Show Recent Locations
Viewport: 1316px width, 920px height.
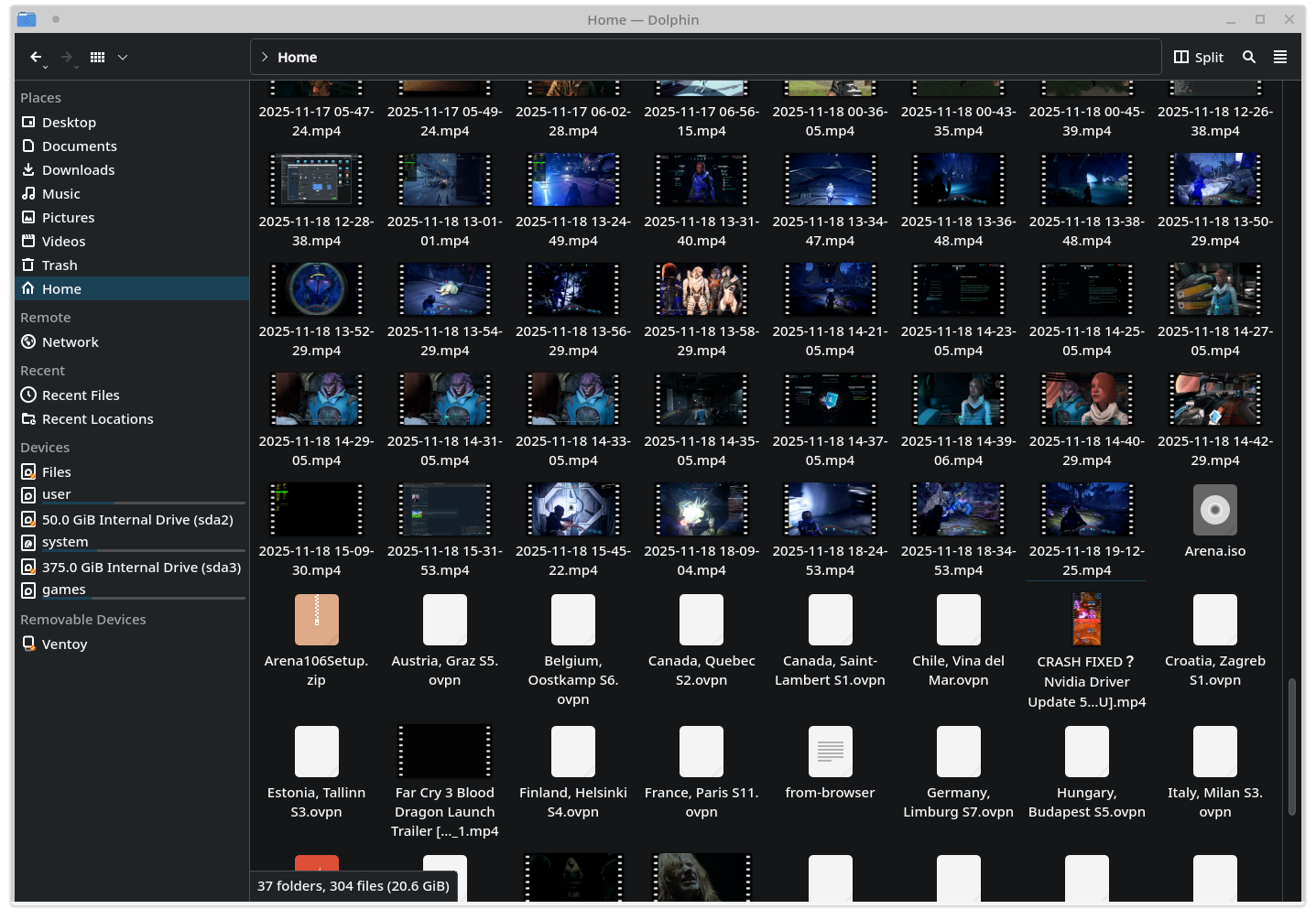132,418
